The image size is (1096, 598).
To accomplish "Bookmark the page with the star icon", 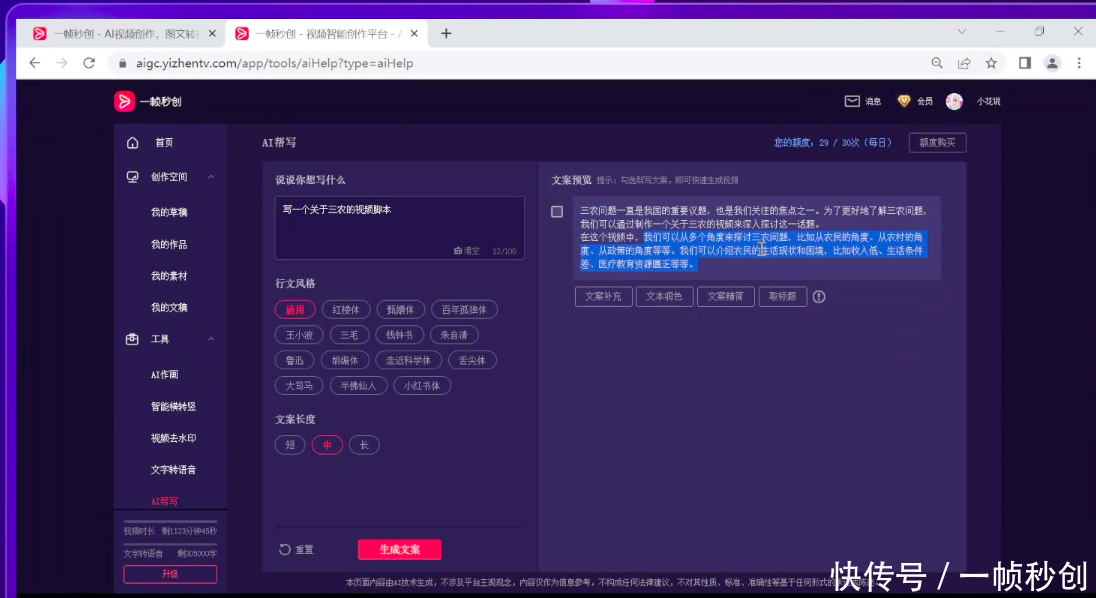I will pyautogui.click(x=991, y=63).
